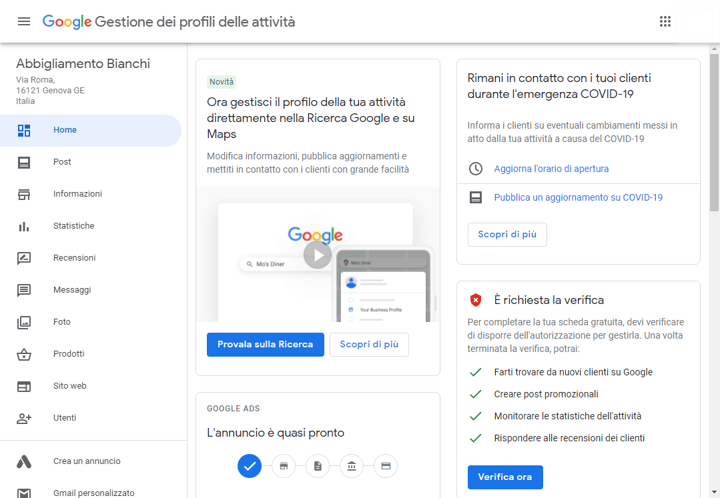Open Informazioni in the sidebar
Image resolution: width=720 pixels, height=498 pixels.
[x=90, y=194]
